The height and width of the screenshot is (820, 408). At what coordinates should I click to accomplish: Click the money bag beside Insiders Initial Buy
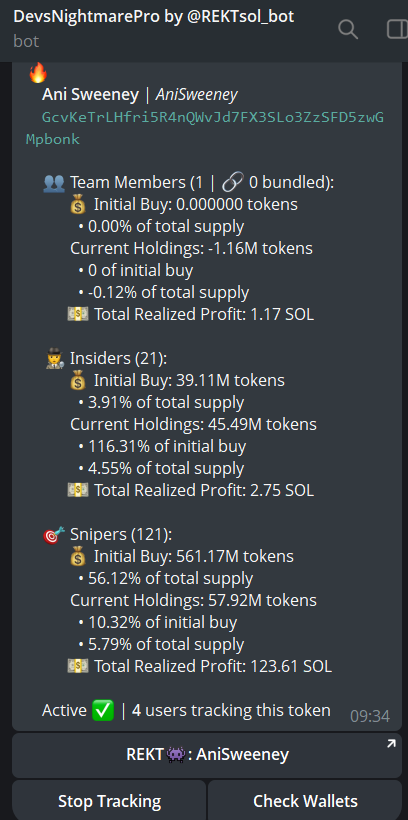77,381
